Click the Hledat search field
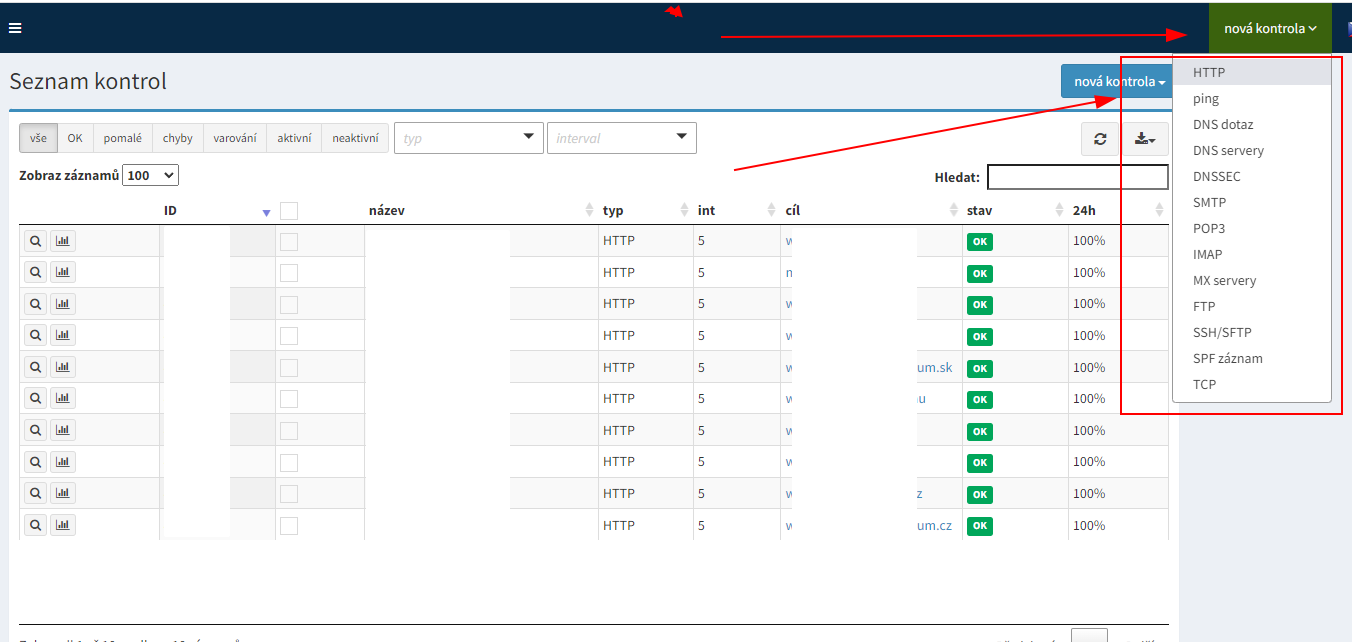 (x=1078, y=177)
